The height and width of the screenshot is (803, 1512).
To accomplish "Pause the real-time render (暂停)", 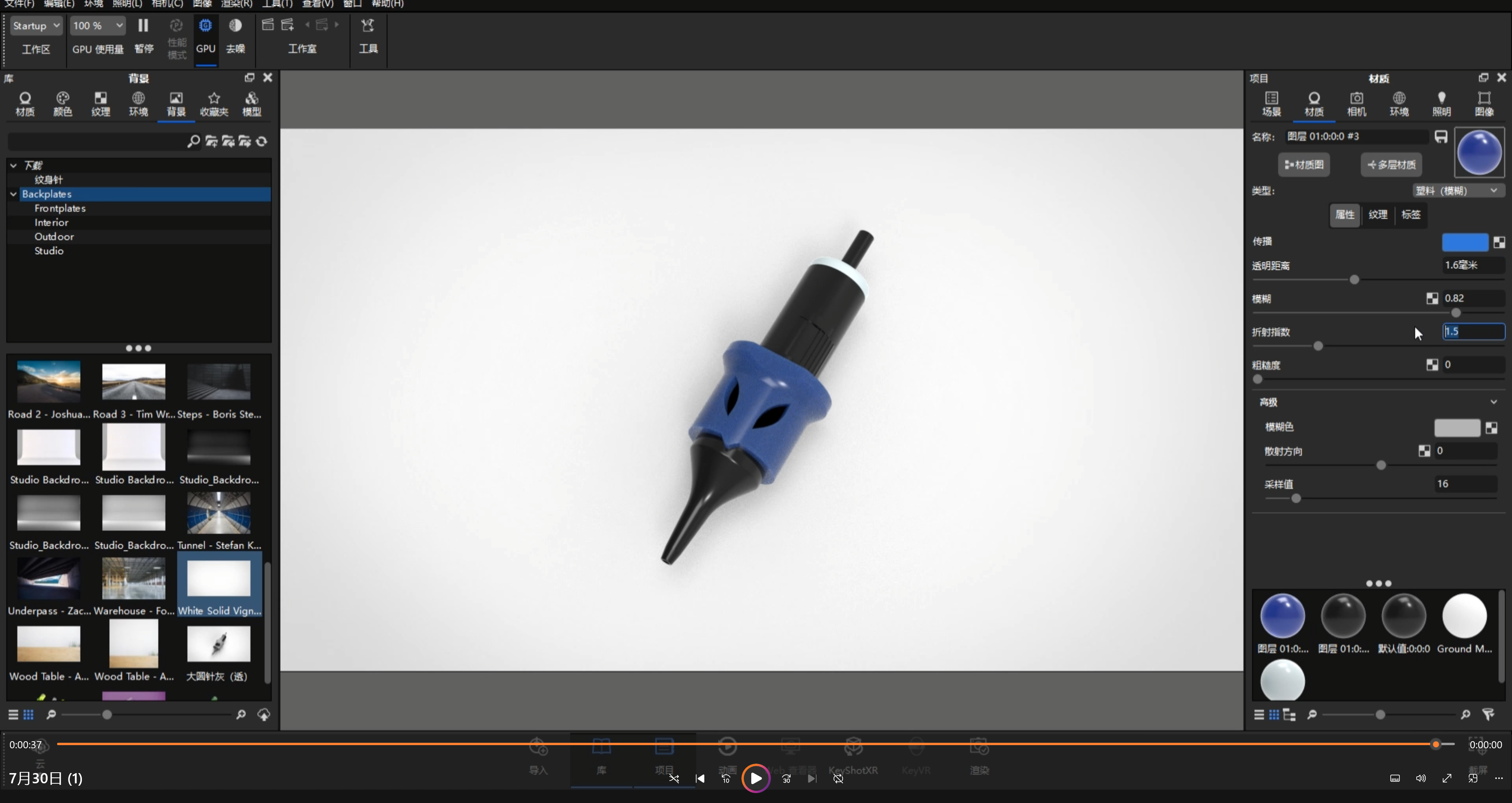I will point(143,35).
